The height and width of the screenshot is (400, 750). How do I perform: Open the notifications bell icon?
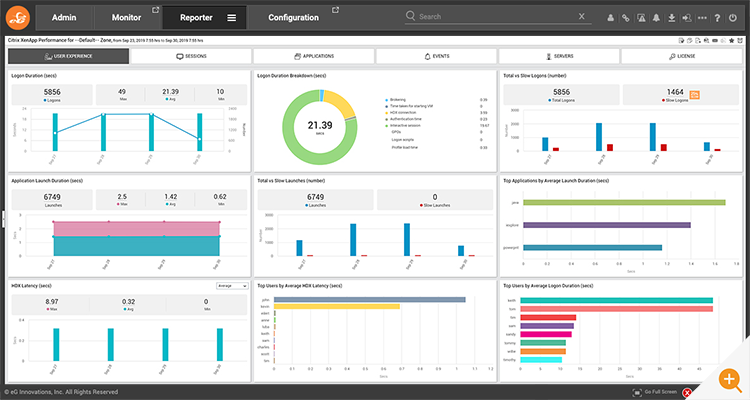click(656, 18)
